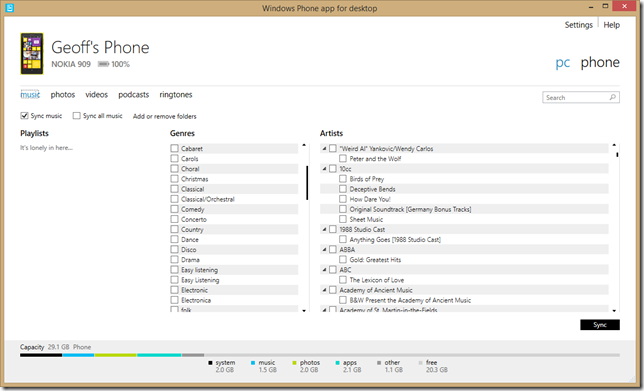Click the Artists scroll down arrow

coord(614,311)
